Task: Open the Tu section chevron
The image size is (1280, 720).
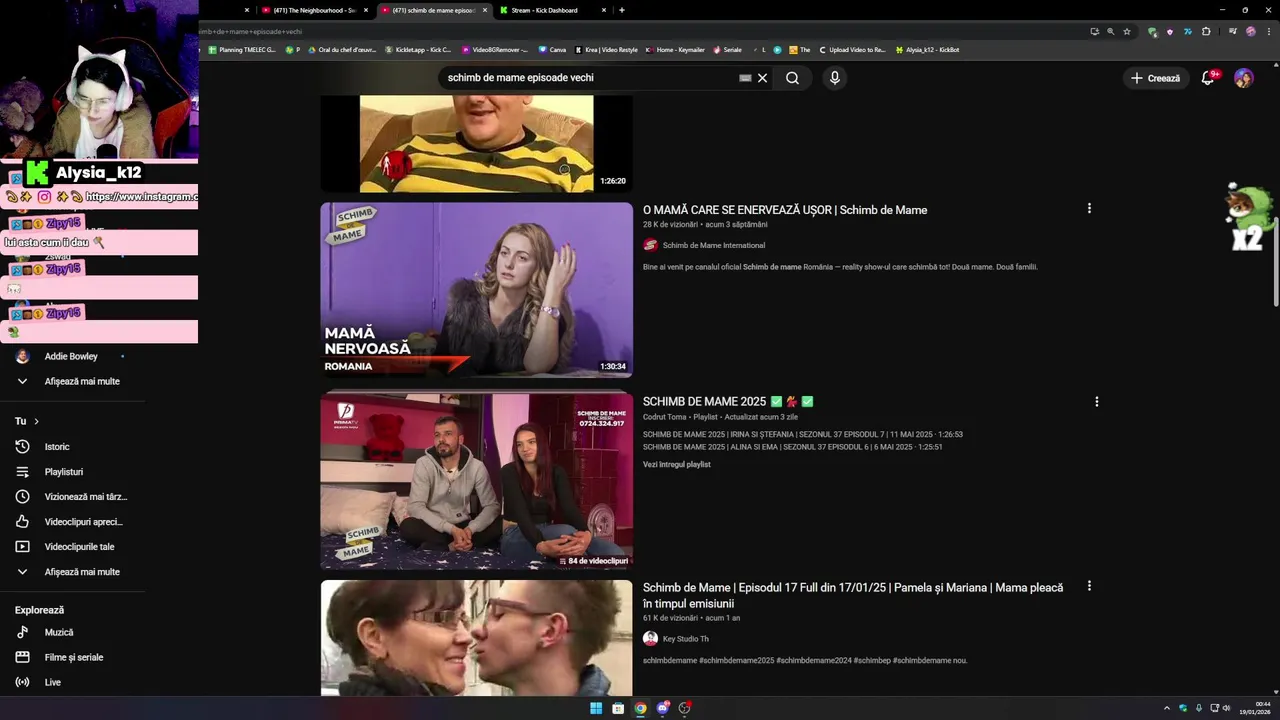Action: coord(36,421)
